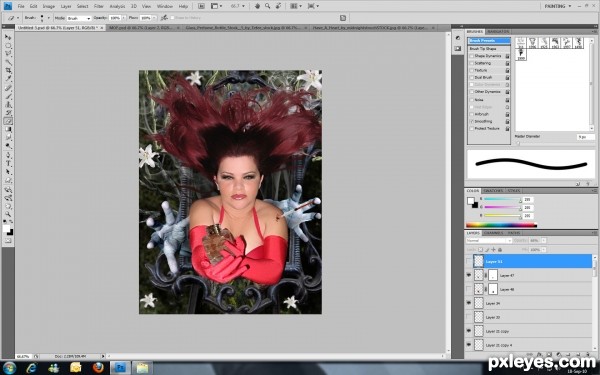Select the Pen tool
Screen dimensions: 600x375
(x=8, y=155)
